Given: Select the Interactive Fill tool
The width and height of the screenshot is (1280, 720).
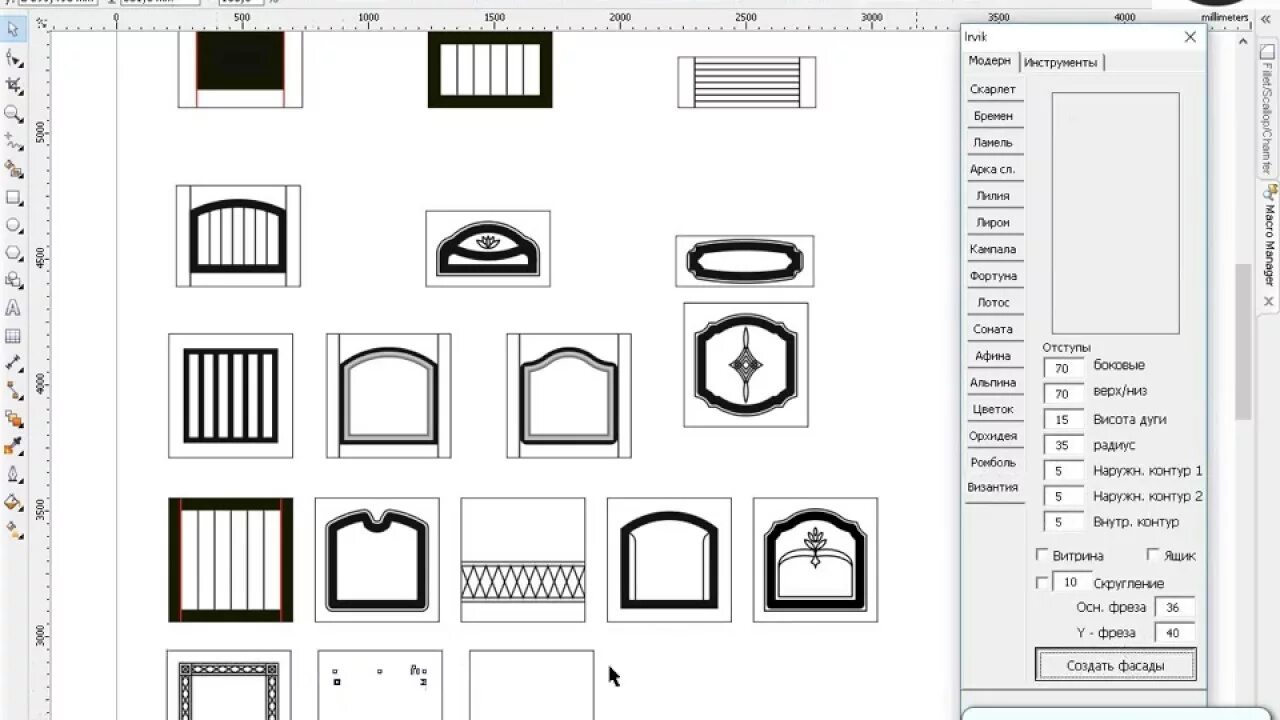Looking at the screenshot, I should (x=13, y=529).
